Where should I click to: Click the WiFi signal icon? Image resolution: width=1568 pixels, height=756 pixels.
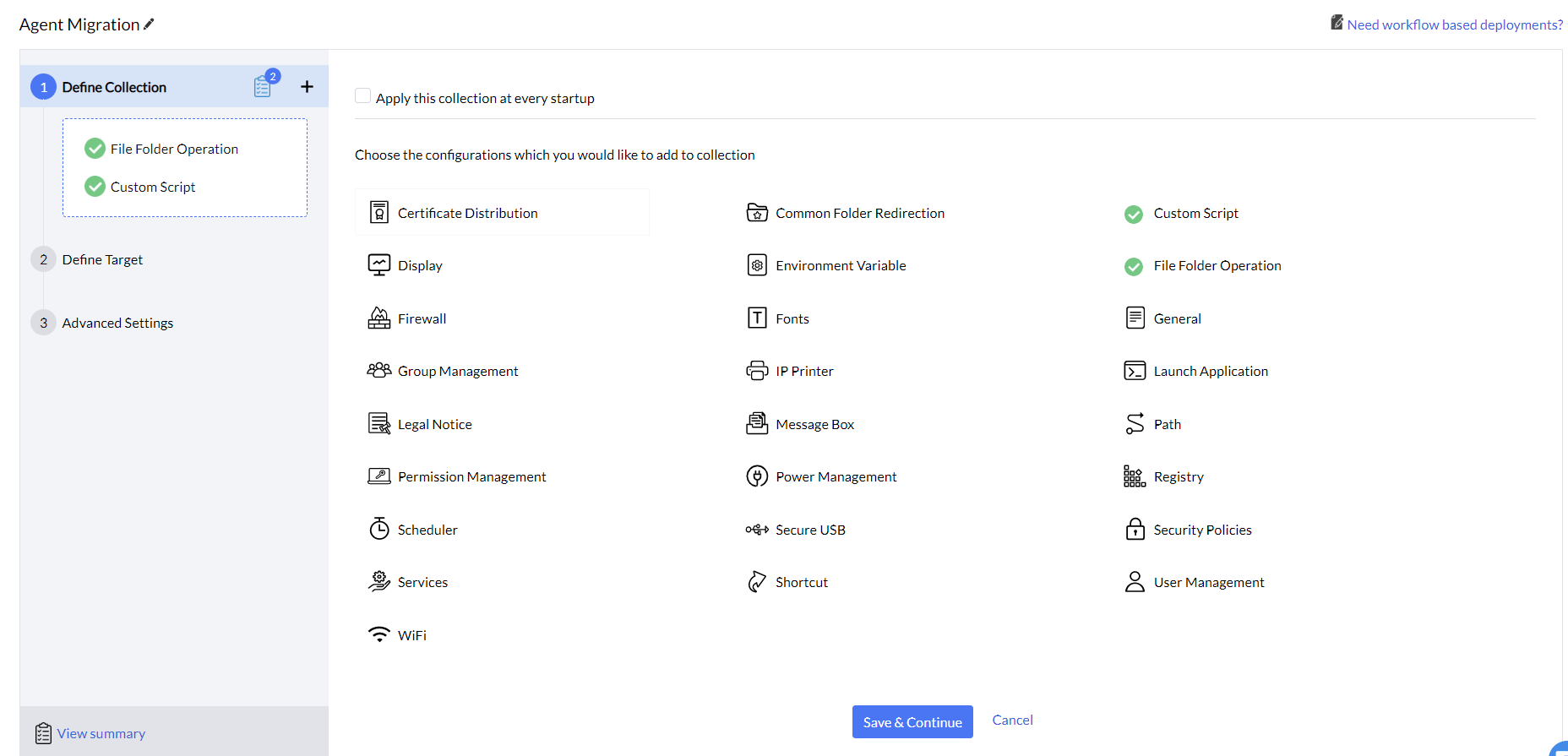click(379, 634)
